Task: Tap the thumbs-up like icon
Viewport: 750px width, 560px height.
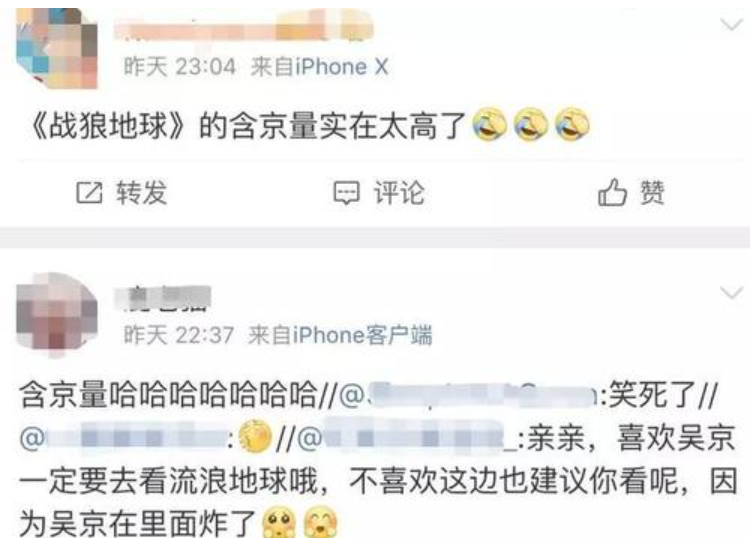Action: tap(612, 192)
